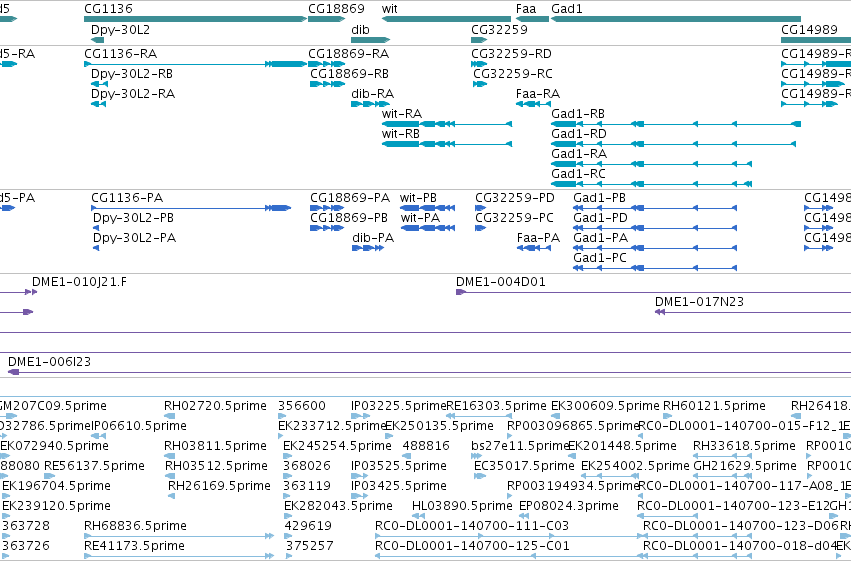Select transcript CG32259-RC
Image resolution: width=851 pixels, height=561 pixels.
coord(513,74)
